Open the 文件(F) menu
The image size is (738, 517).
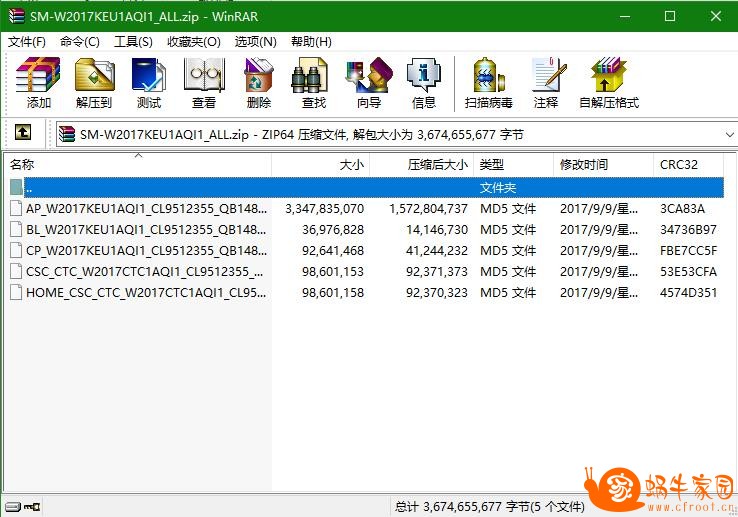pos(26,42)
